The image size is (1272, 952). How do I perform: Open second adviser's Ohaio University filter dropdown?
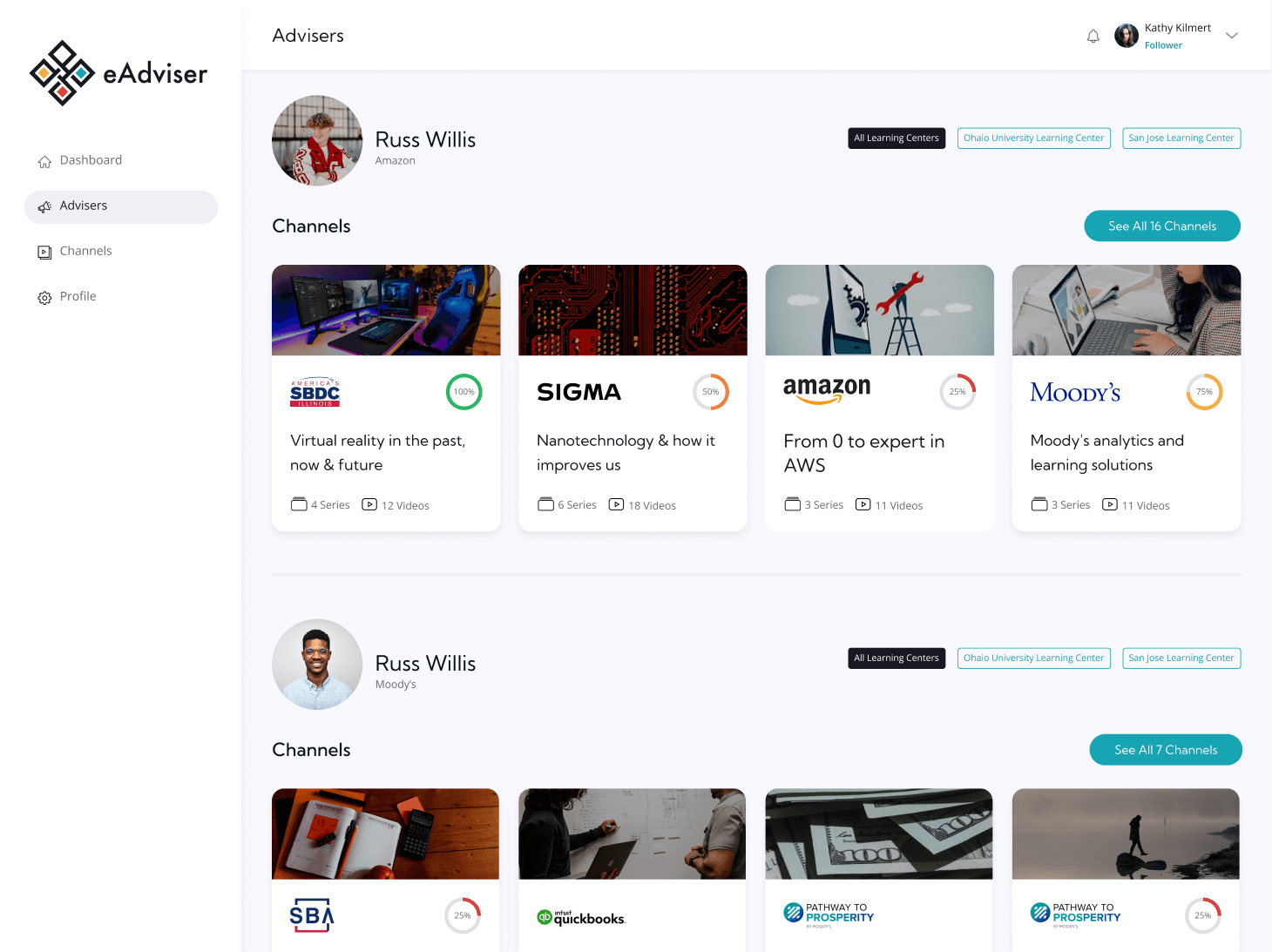click(x=1033, y=658)
